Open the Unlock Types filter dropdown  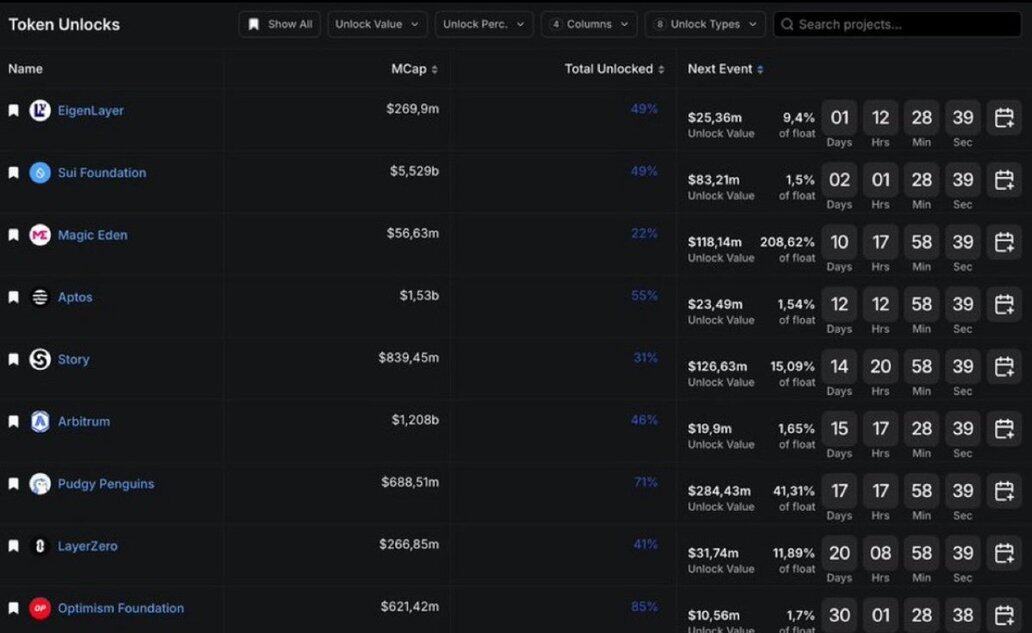click(705, 24)
